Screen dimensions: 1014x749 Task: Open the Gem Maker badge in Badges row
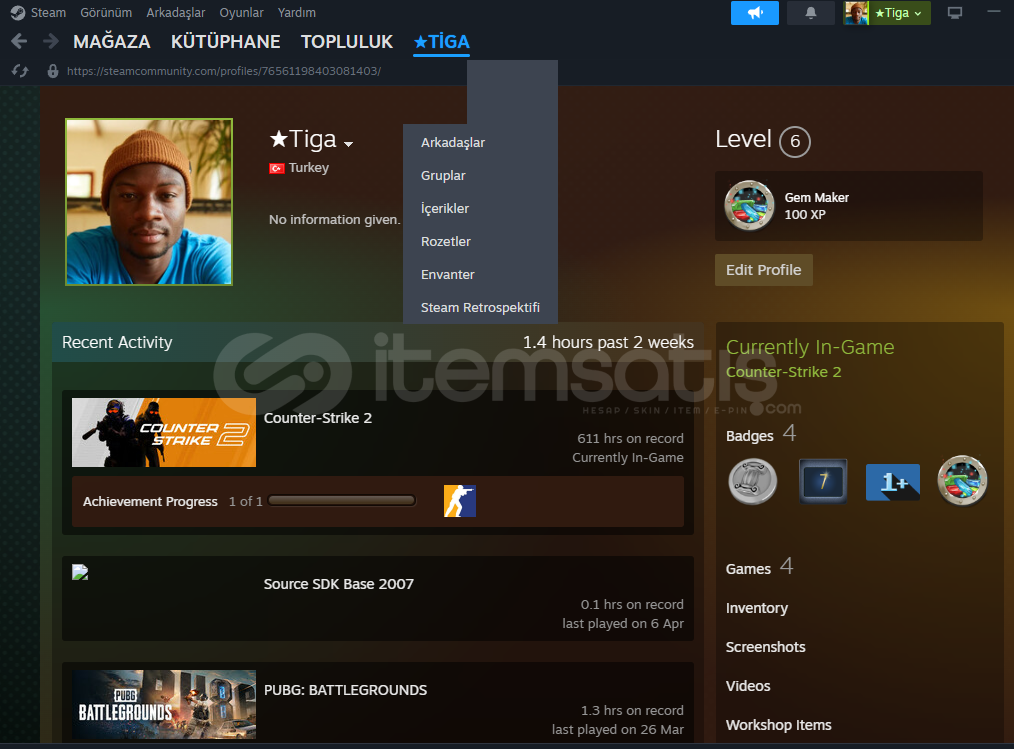(x=962, y=481)
